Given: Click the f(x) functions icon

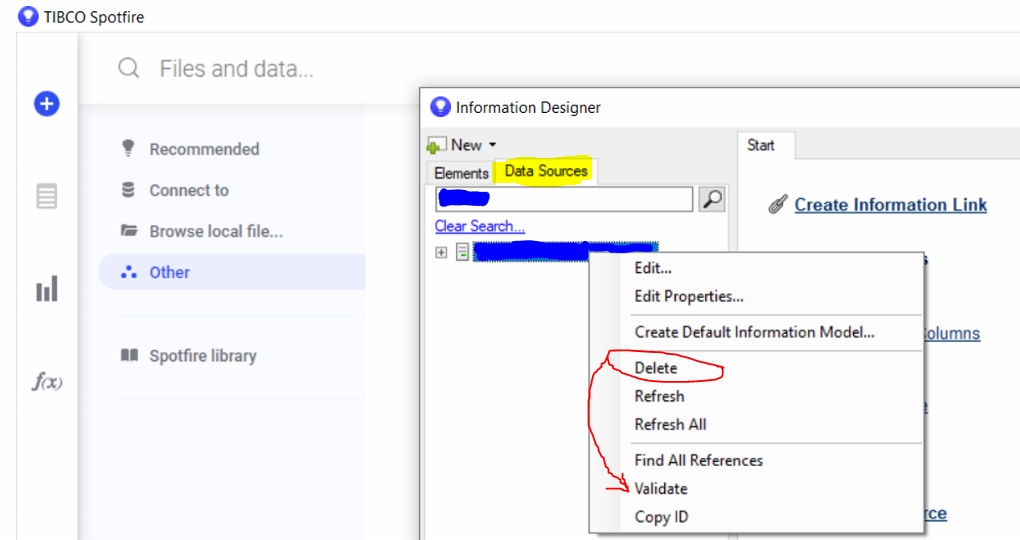Looking at the screenshot, I should [47, 382].
